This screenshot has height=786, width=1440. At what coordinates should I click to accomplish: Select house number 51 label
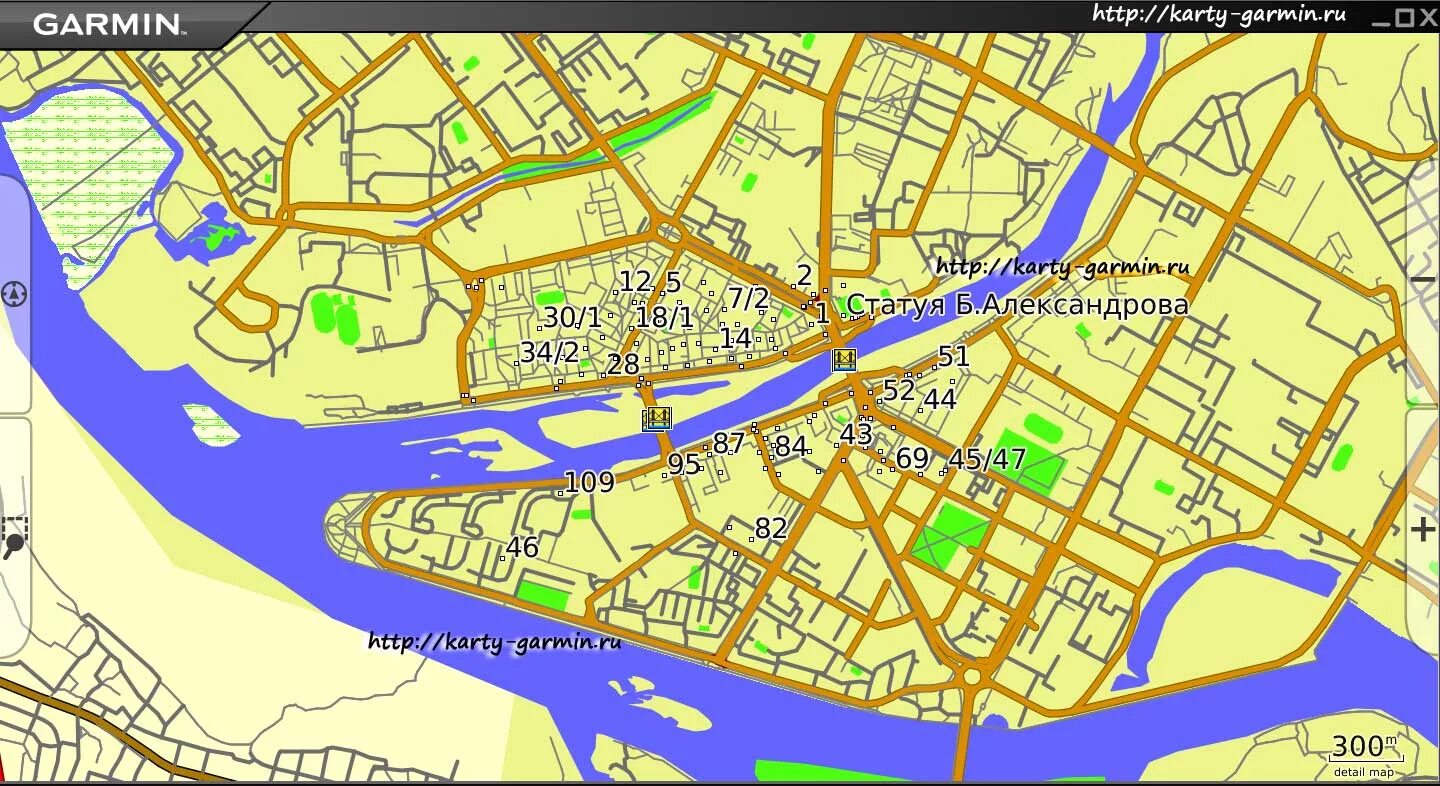[953, 357]
